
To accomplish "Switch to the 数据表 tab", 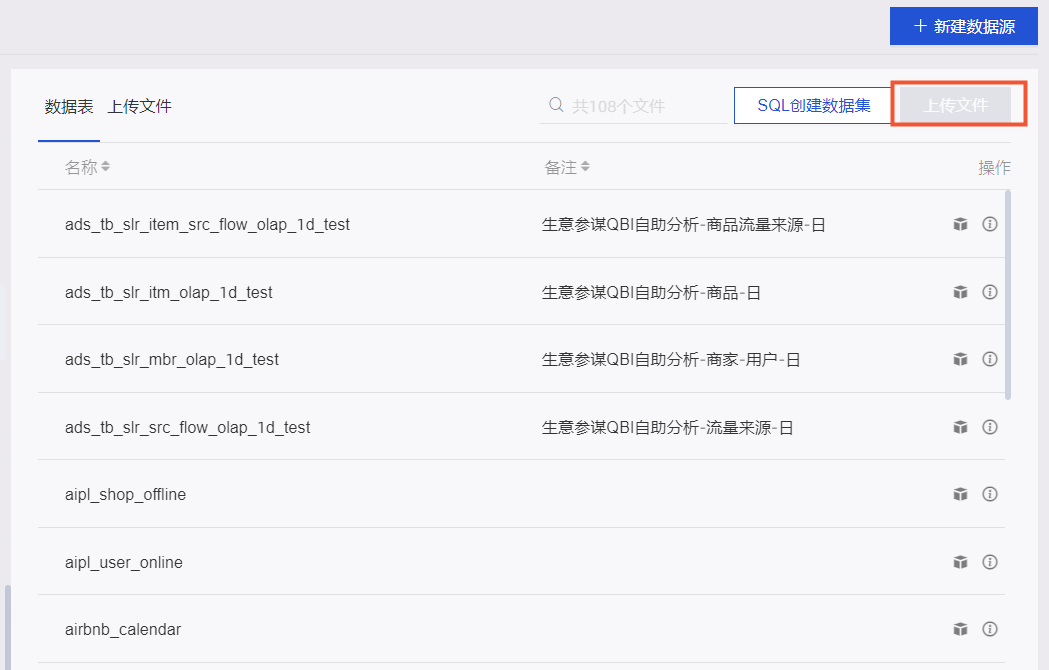I will coord(69,106).
